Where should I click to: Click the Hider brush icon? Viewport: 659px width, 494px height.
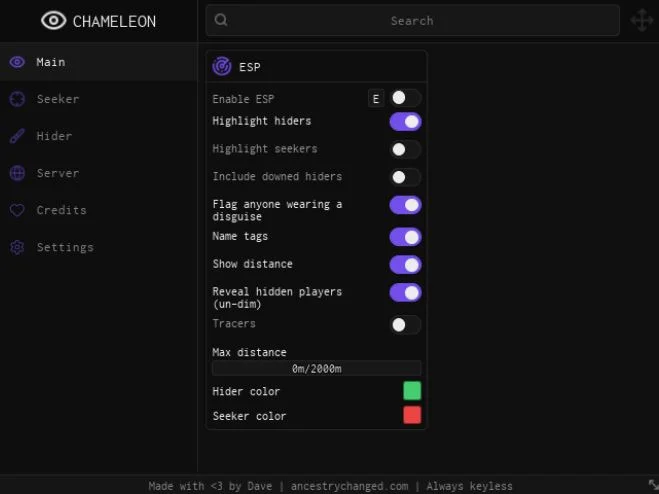[17, 136]
